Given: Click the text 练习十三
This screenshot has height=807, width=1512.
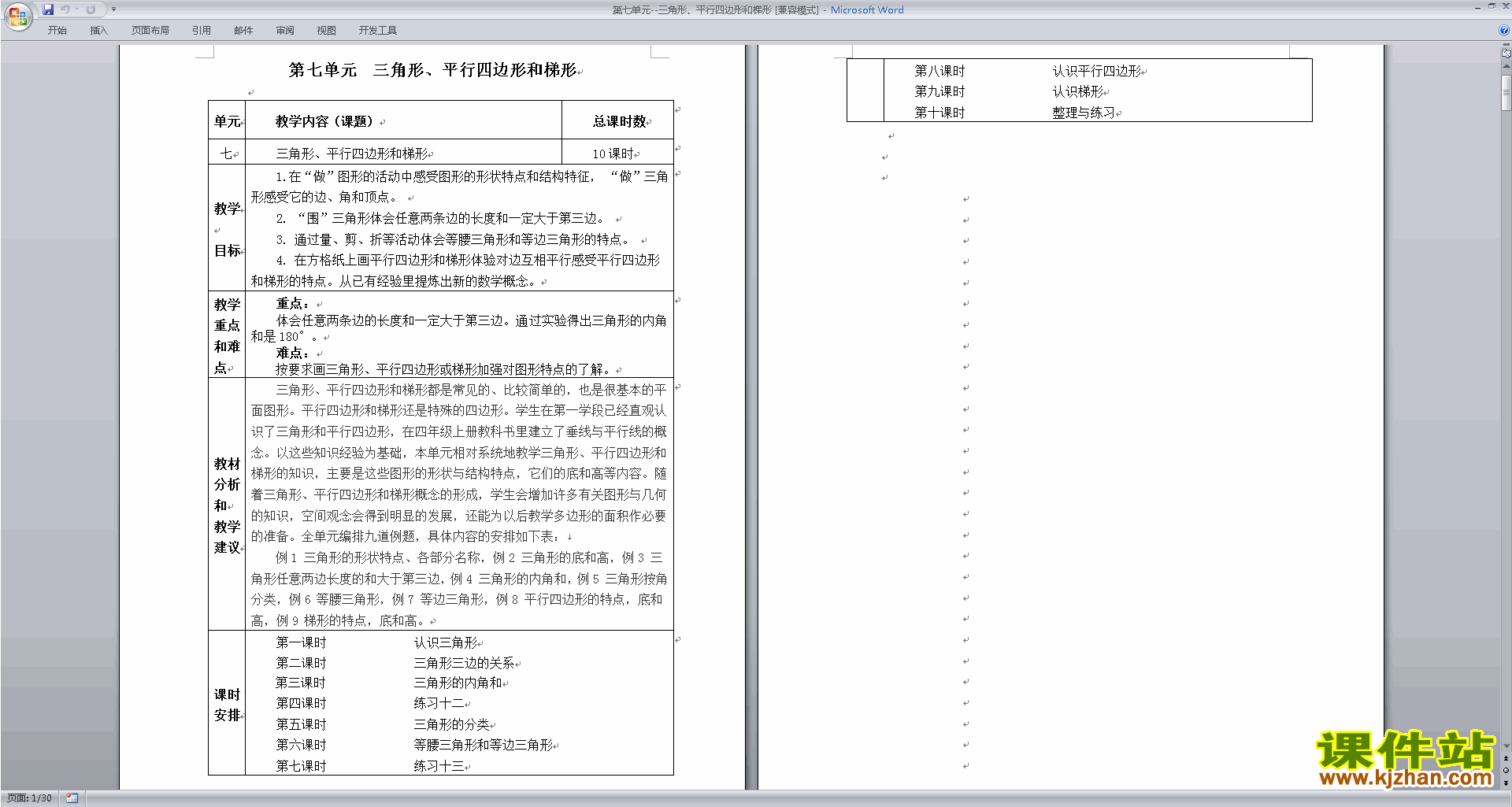Looking at the screenshot, I should pos(439,766).
